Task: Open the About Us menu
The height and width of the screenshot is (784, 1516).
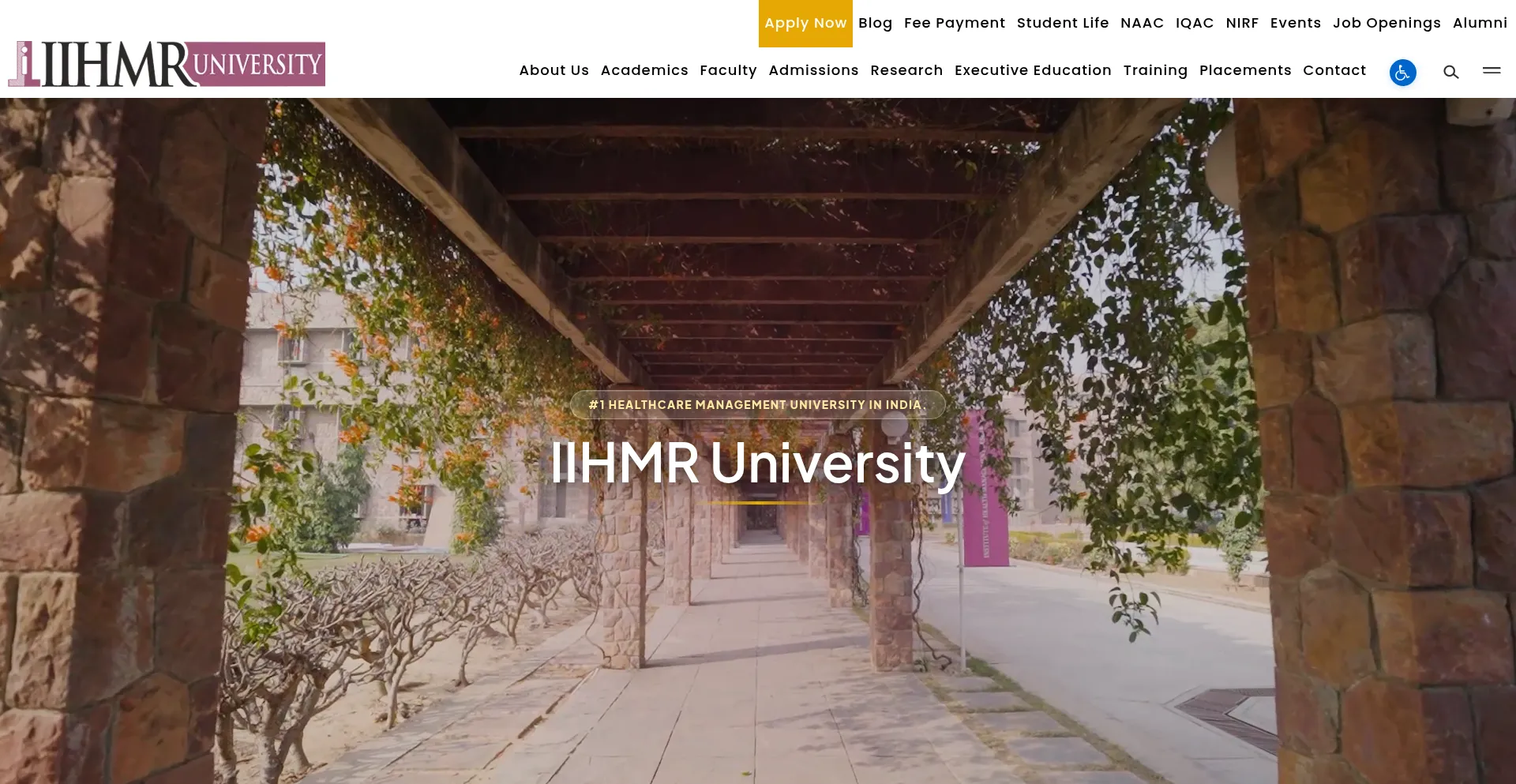Action: pos(554,70)
